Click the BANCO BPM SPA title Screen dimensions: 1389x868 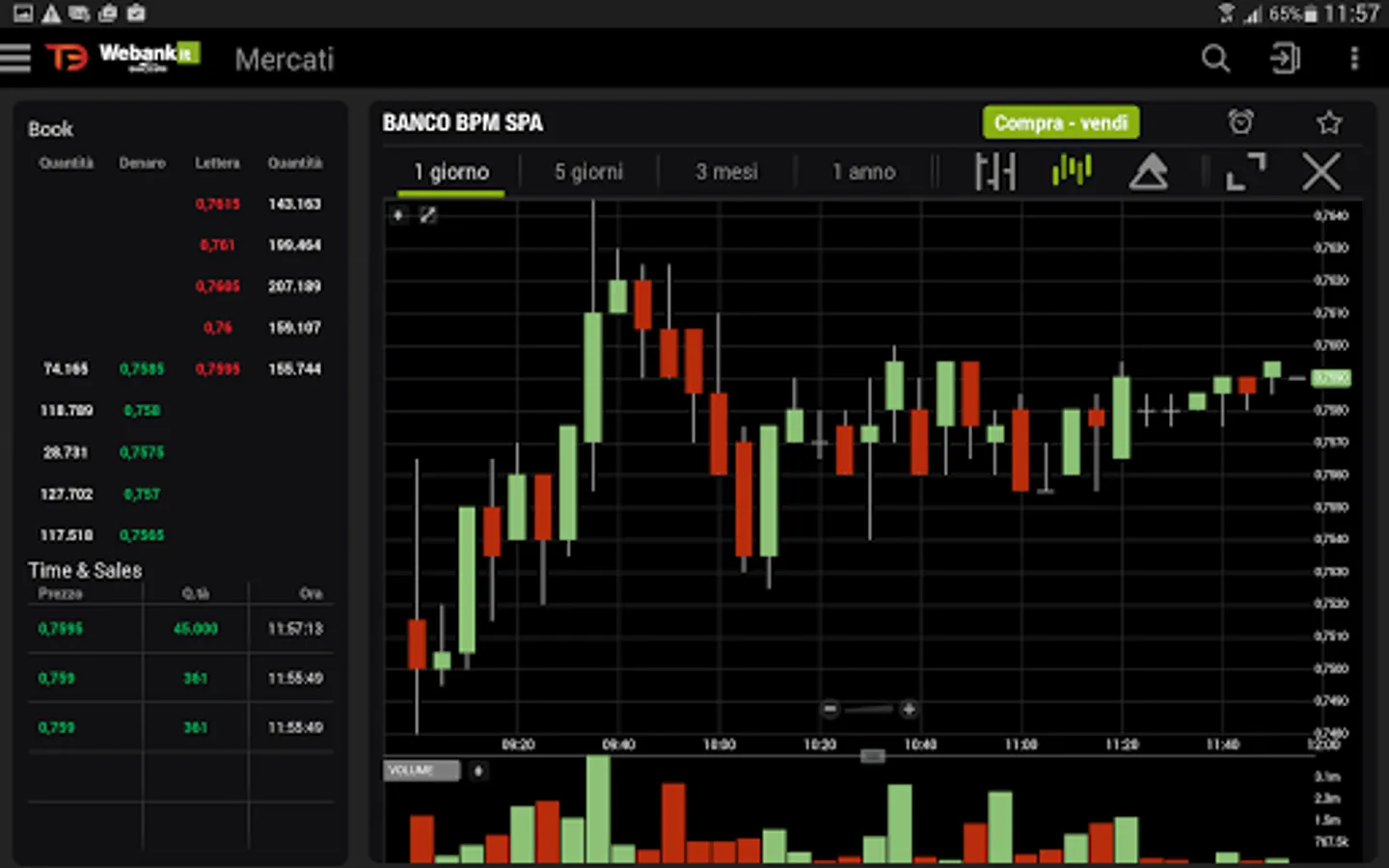point(463,122)
